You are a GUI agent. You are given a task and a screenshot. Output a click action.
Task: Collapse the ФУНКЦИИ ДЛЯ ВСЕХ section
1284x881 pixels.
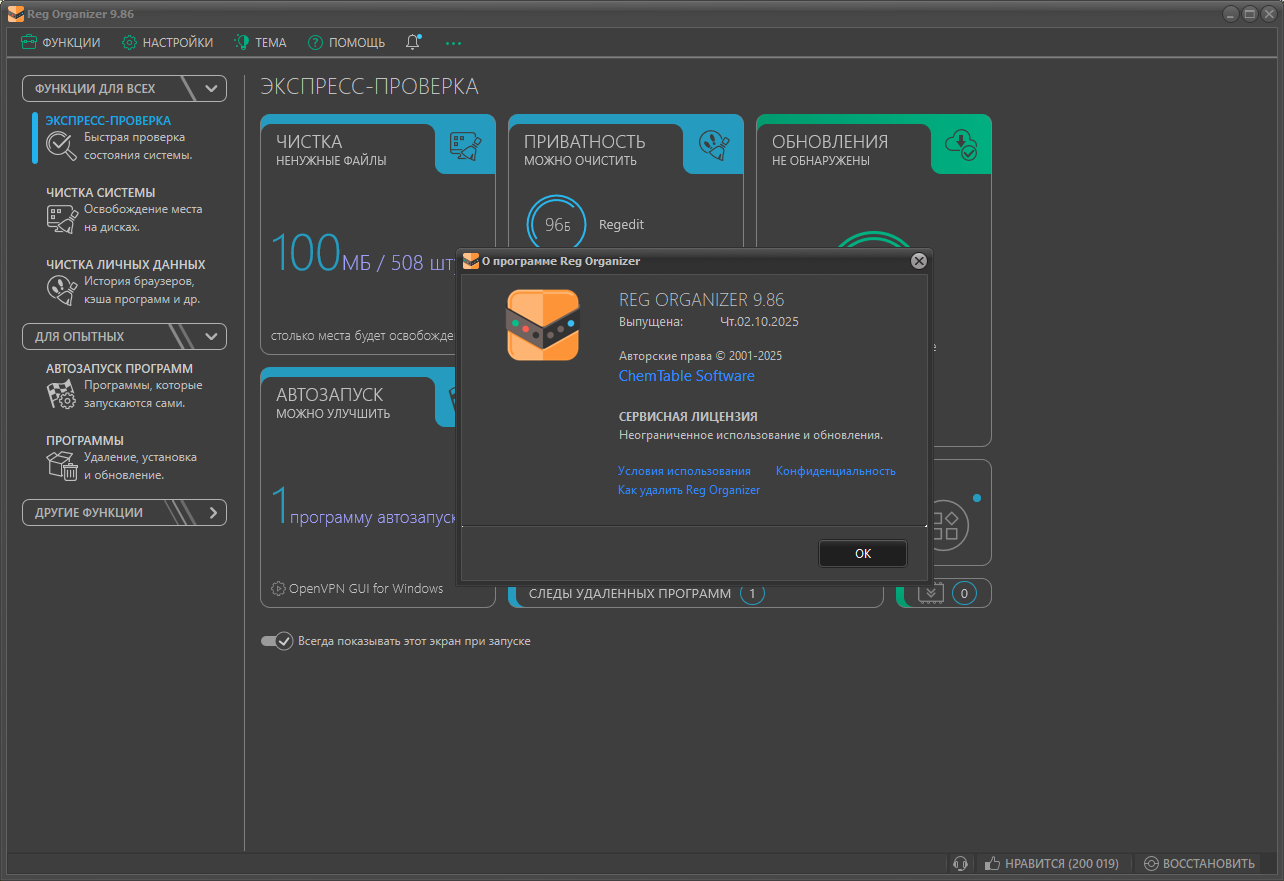pyautogui.click(x=211, y=88)
